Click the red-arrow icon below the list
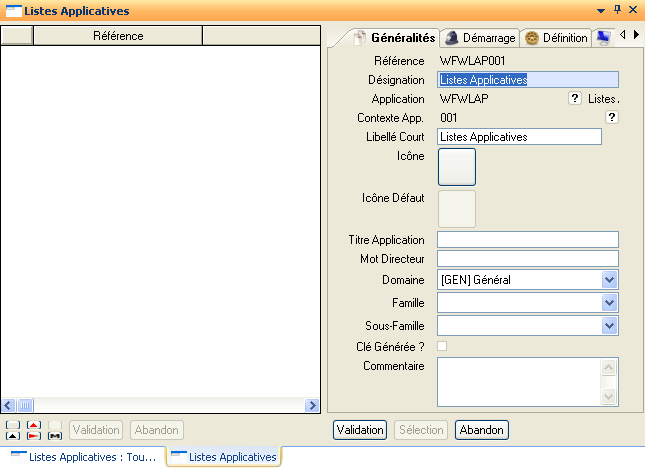Viewport: 645px width, 469px height. pyautogui.click(x=33, y=424)
